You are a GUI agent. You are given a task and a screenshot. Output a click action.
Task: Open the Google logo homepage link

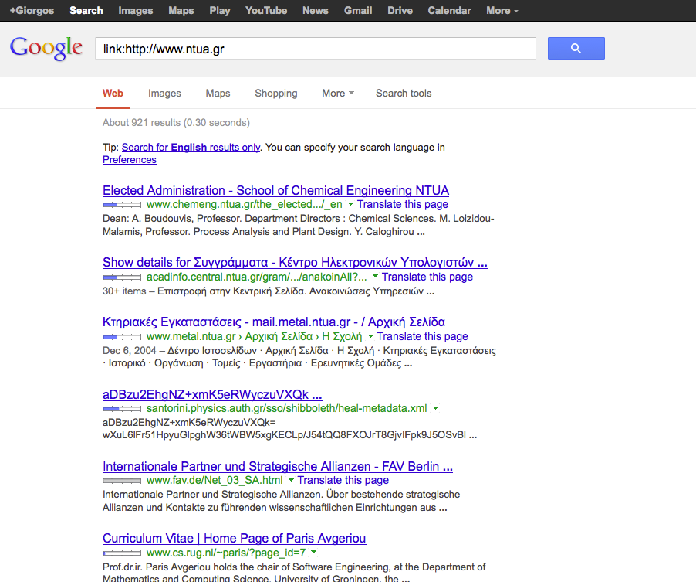click(x=46, y=48)
